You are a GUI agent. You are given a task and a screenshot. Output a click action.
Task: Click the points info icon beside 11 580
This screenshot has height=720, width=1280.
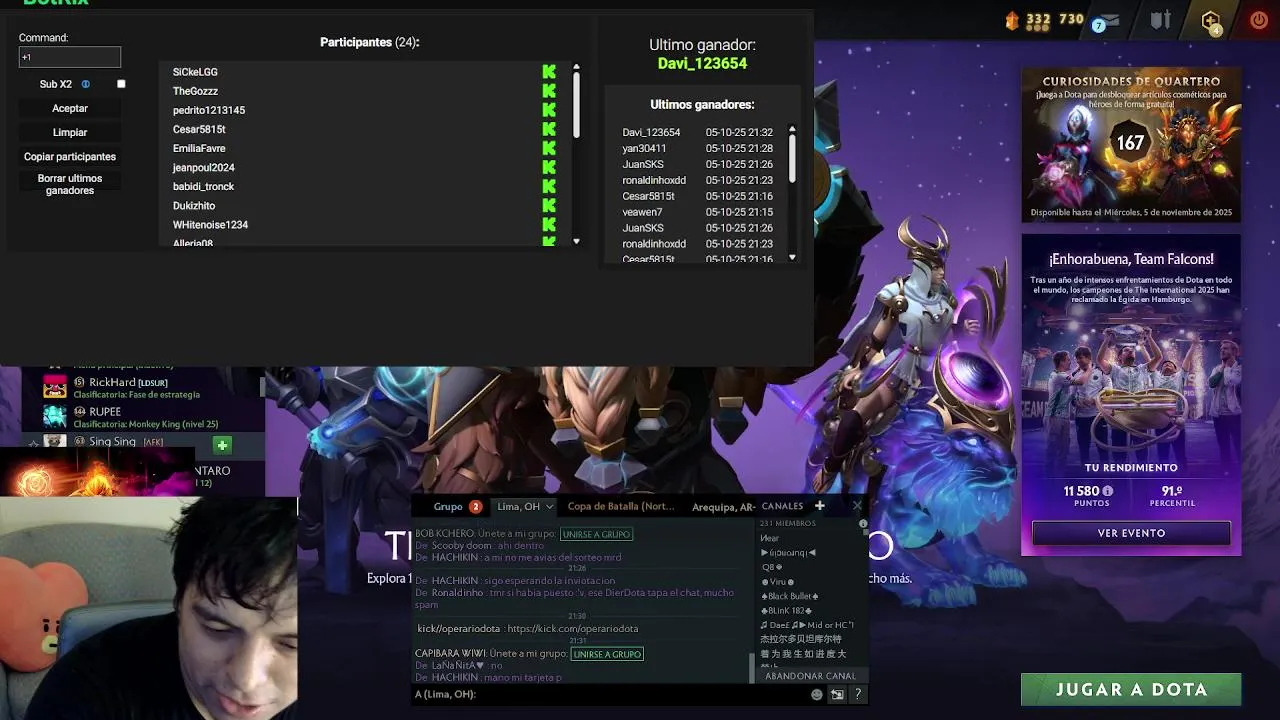pyautogui.click(x=1108, y=491)
